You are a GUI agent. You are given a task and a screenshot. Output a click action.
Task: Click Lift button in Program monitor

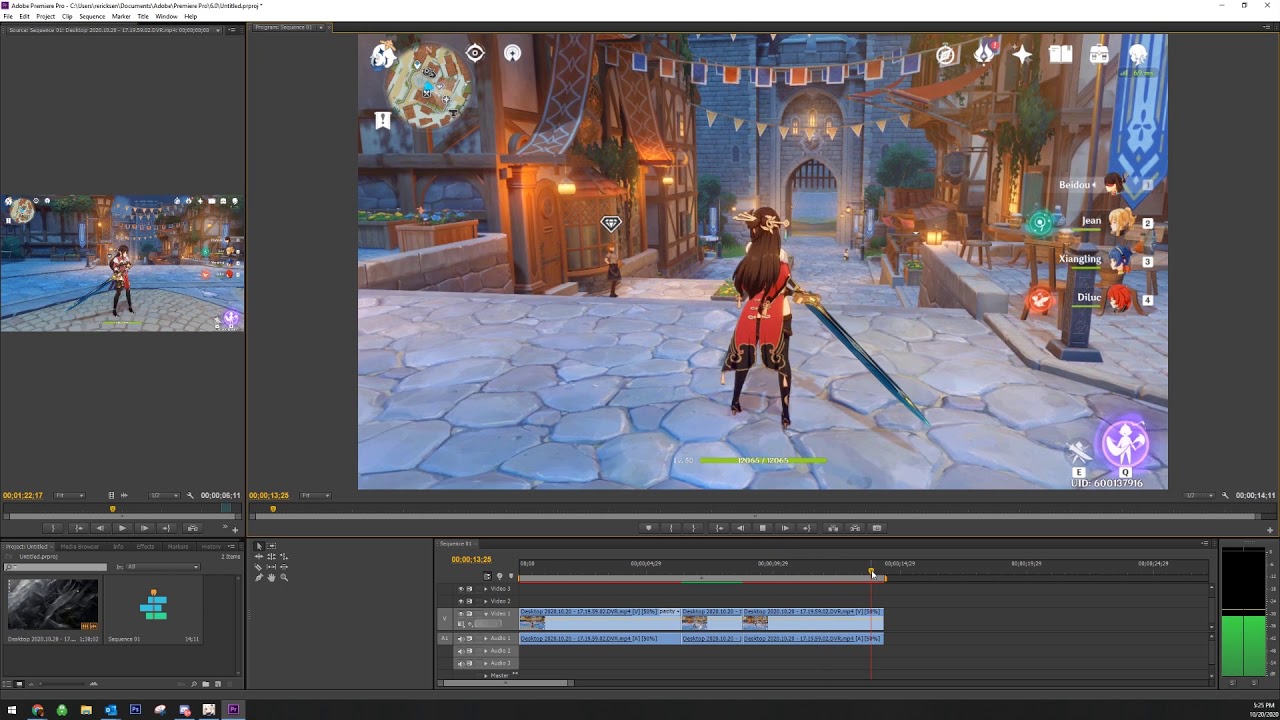(x=832, y=528)
